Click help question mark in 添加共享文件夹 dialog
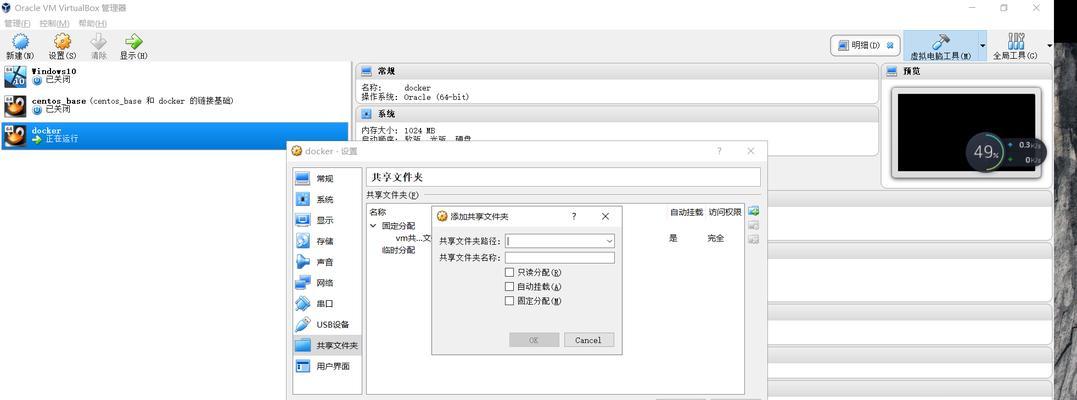Viewport: 1077px width, 400px height. pos(574,216)
